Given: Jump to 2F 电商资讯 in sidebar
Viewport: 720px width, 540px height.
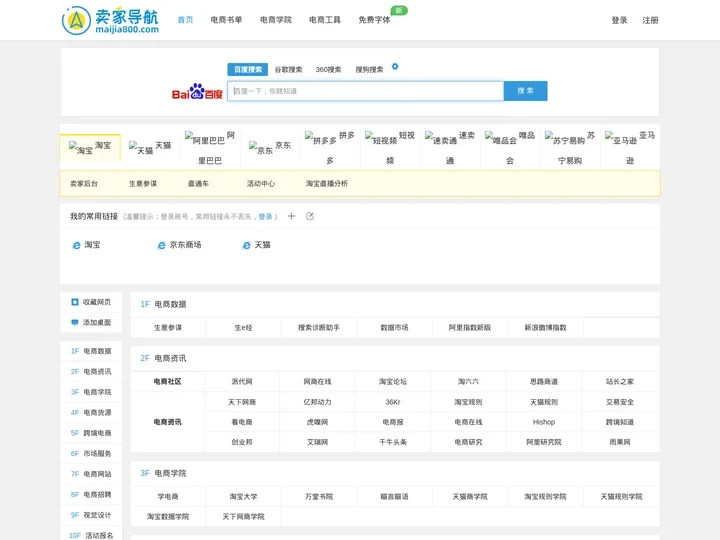Looking at the screenshot, I should tap(91, 371).
